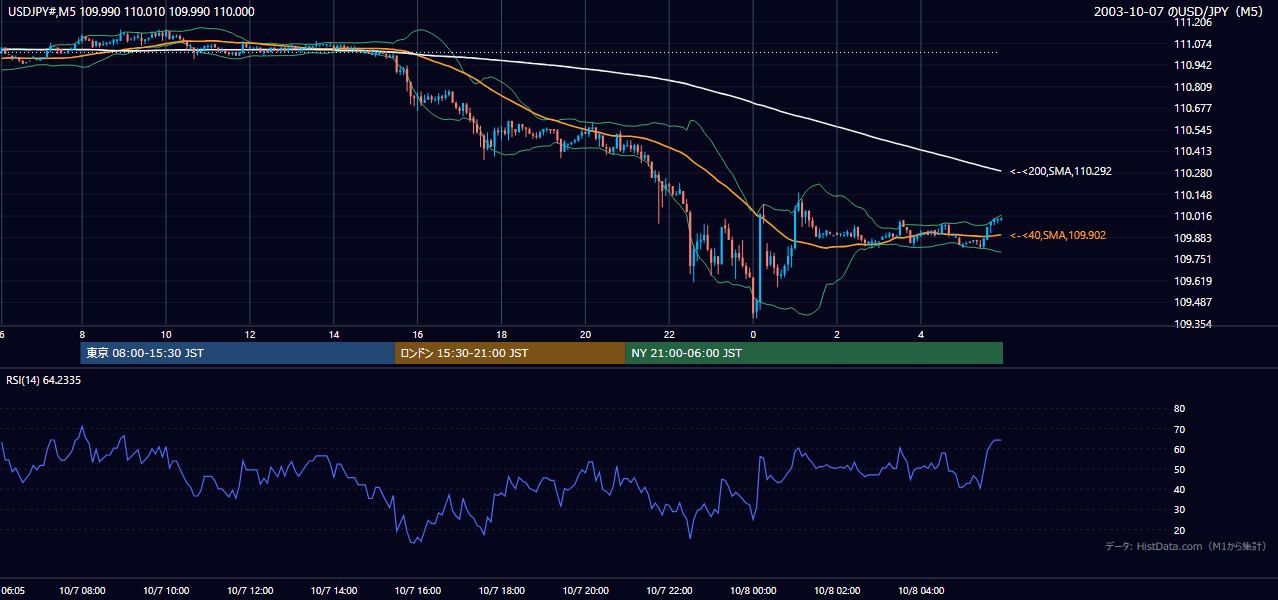This screenshot has height=600, width=1278.
Task: Click RSI scale value 40
Action: click(x=1179, y=489)
